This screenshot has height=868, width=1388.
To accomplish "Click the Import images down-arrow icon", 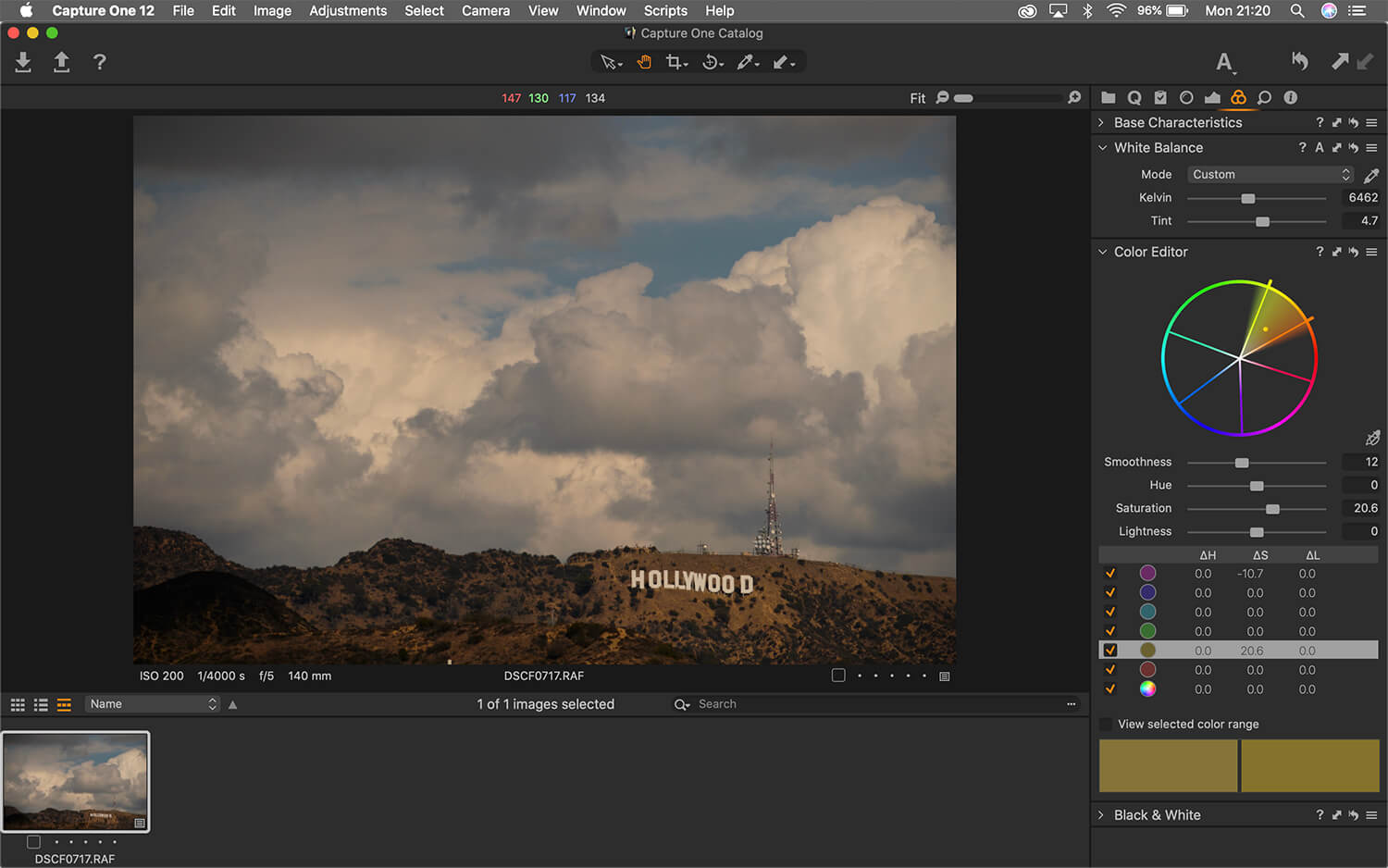I will pos(23,62).
